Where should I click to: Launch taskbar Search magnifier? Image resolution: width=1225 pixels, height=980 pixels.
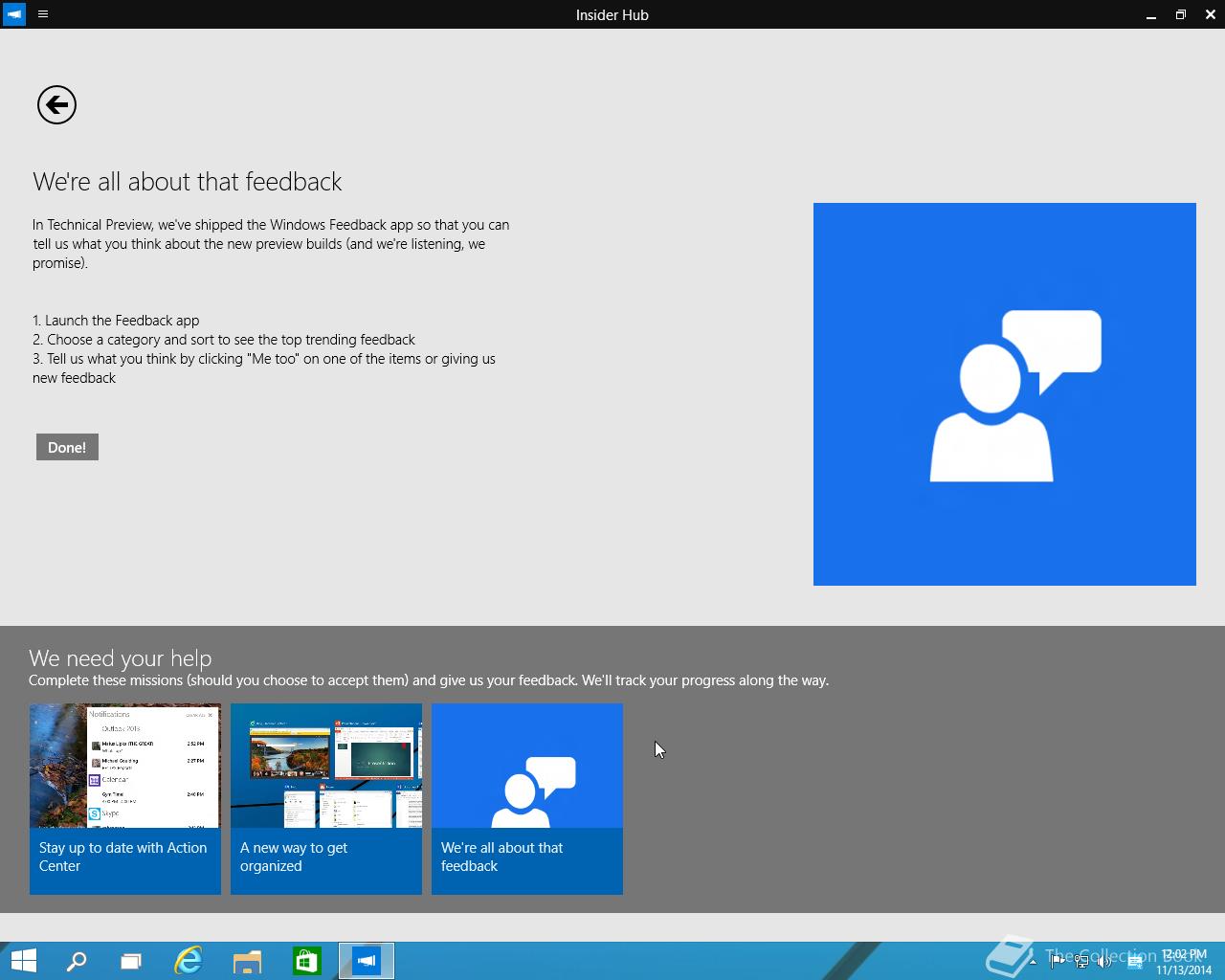point(77,961)
